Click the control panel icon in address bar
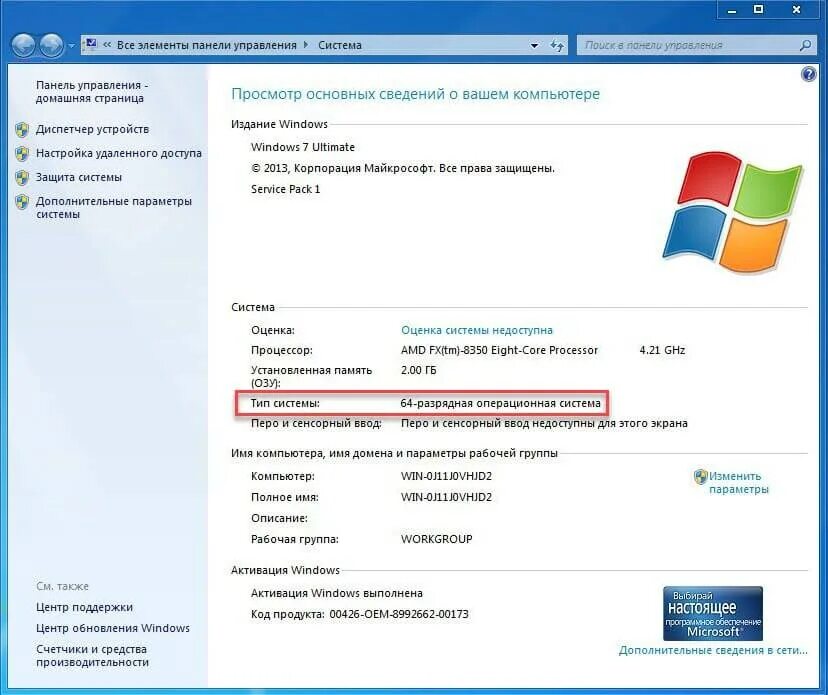 coord(91,44)
